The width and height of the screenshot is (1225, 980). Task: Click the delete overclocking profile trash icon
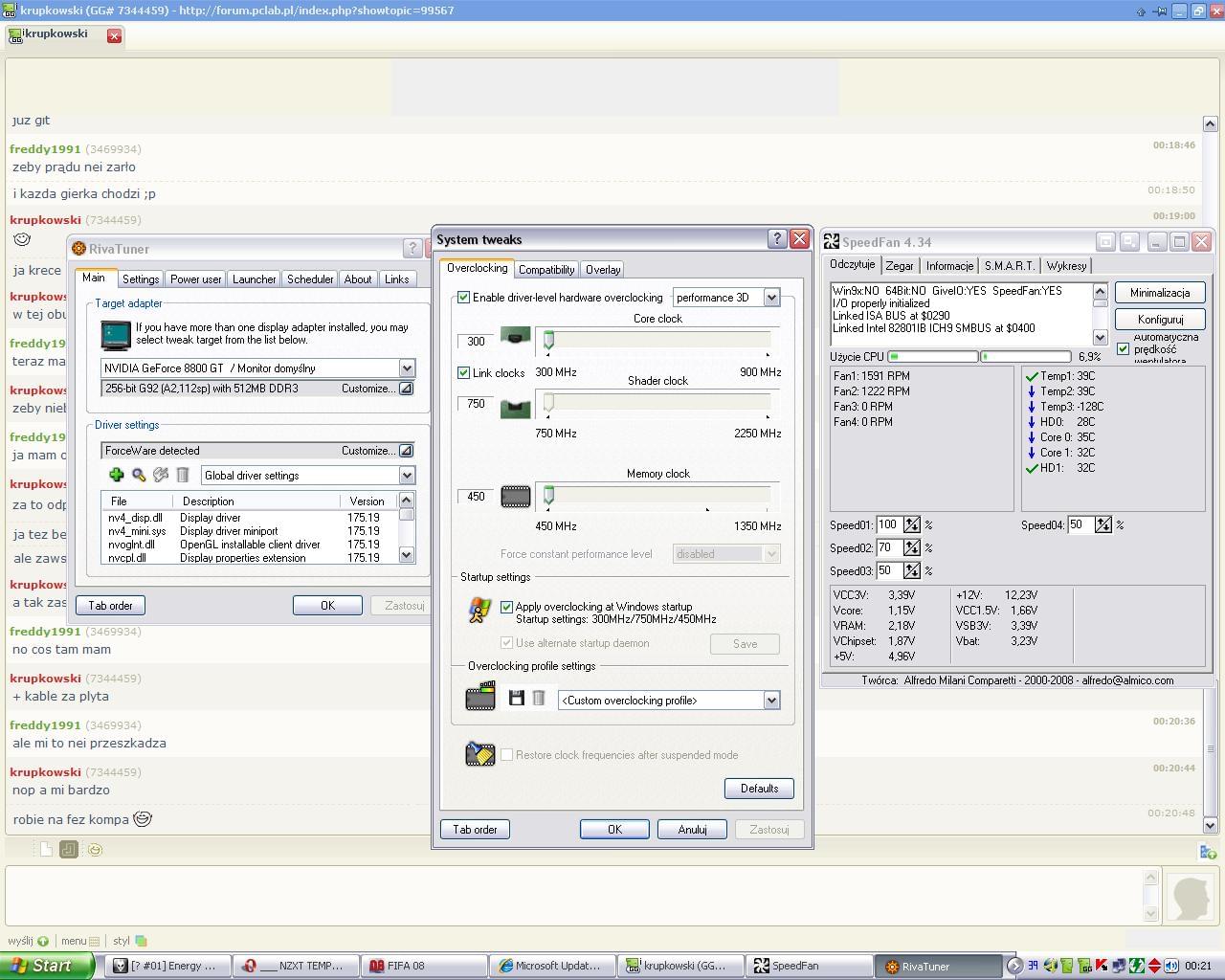point(539,698)
